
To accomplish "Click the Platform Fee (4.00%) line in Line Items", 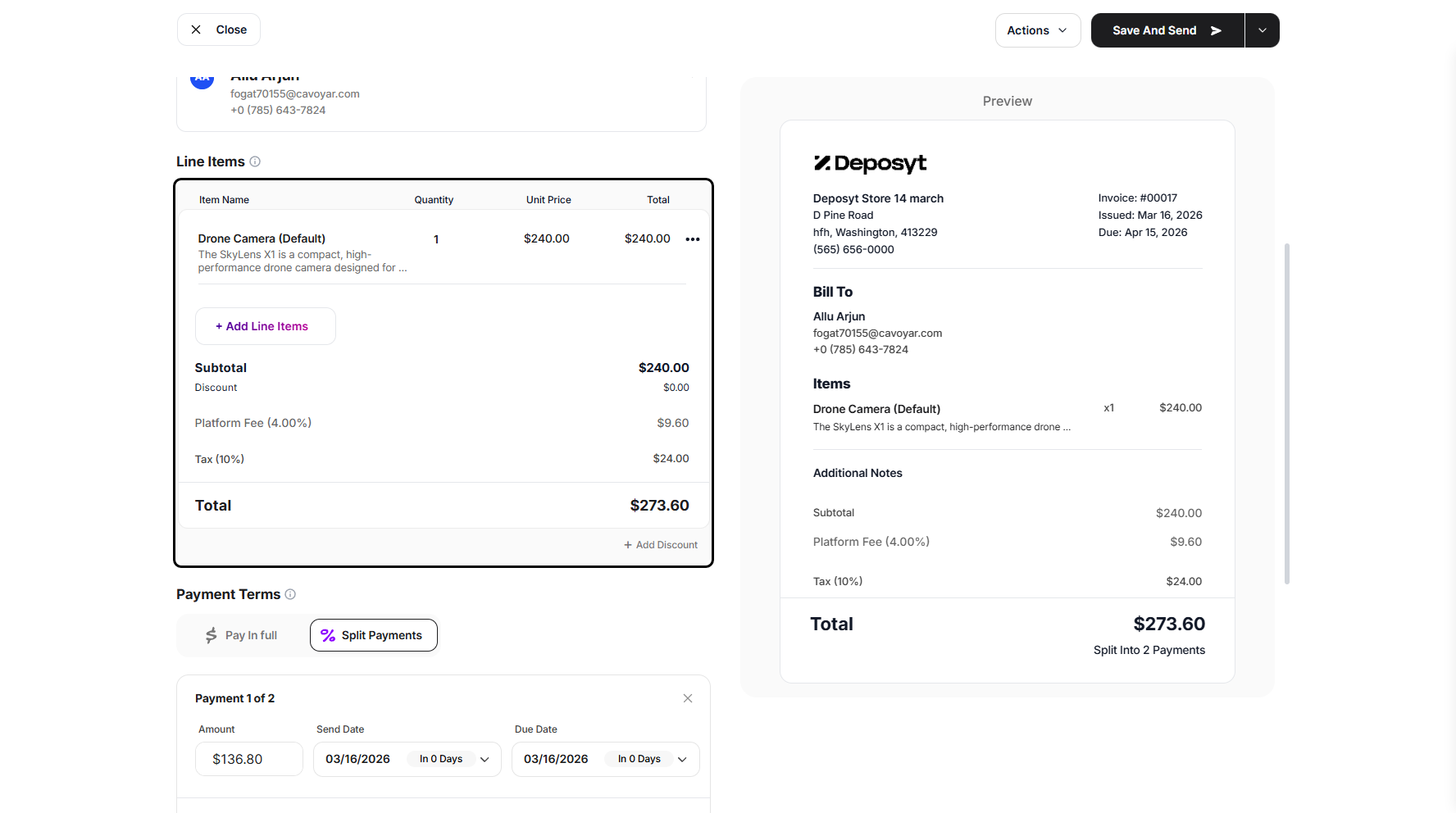I will click(442, 423).
